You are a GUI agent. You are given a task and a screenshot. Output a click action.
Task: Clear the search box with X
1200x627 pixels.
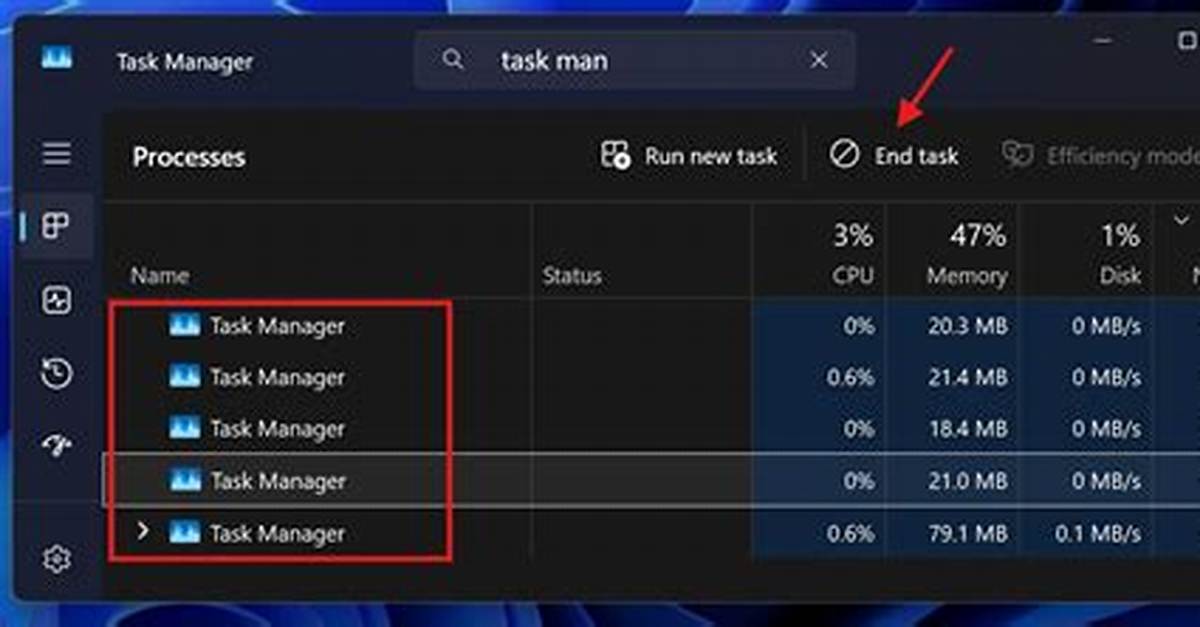(x=819, y=60)
